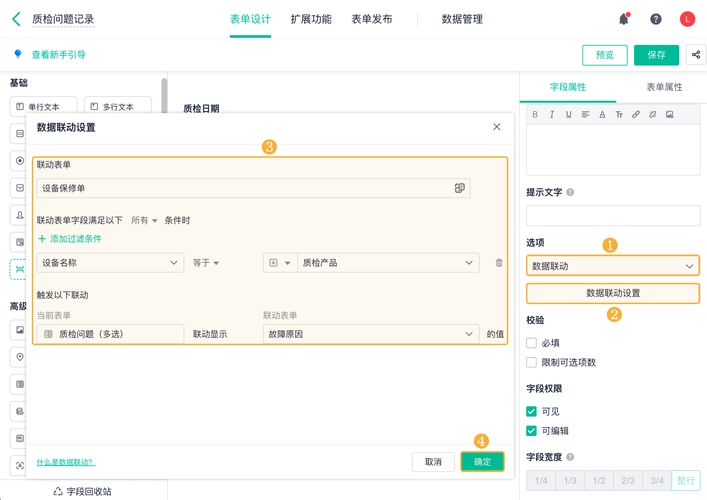Open the notification bell
707x500 pixels.
click(x=624, y=19)
